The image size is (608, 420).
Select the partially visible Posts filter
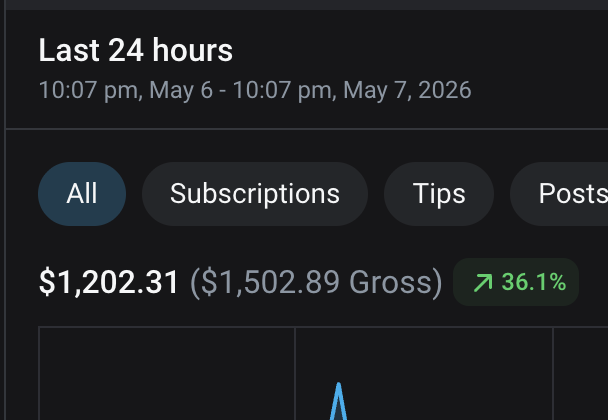click(560, 194)
